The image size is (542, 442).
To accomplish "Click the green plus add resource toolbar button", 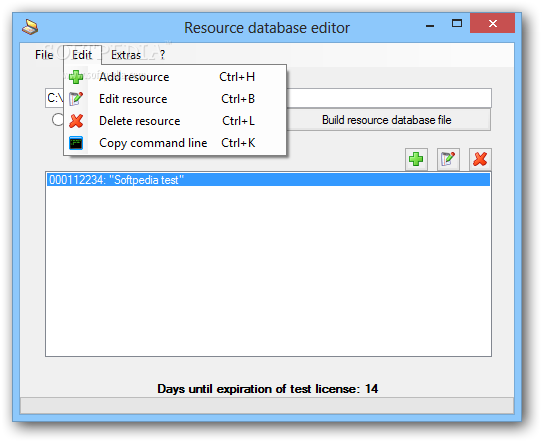I will pyautogui.click(x=416, y=159).
